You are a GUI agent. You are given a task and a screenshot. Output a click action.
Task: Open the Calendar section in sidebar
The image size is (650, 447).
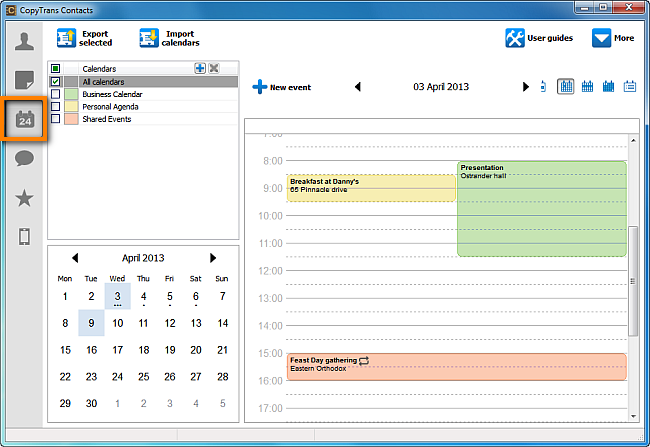point(25,119)
